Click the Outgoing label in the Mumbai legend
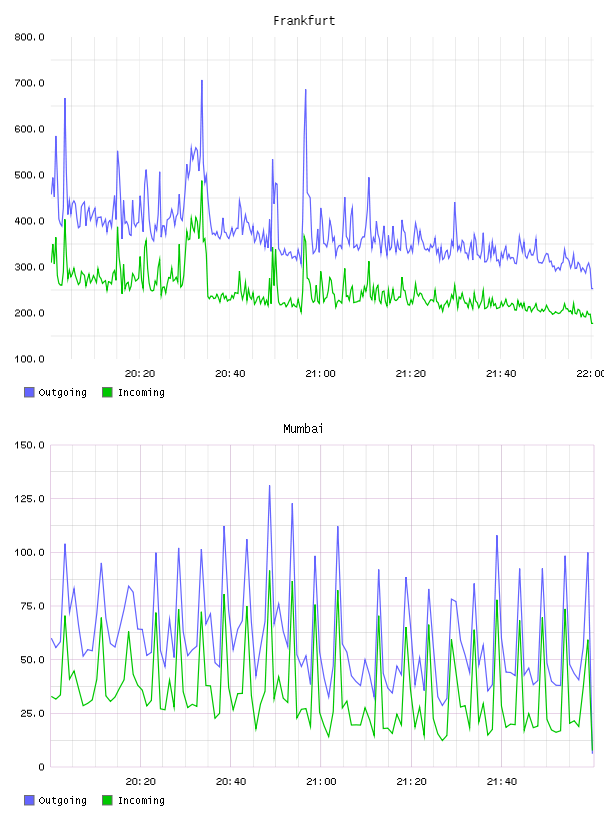 [x=62, y=800]
